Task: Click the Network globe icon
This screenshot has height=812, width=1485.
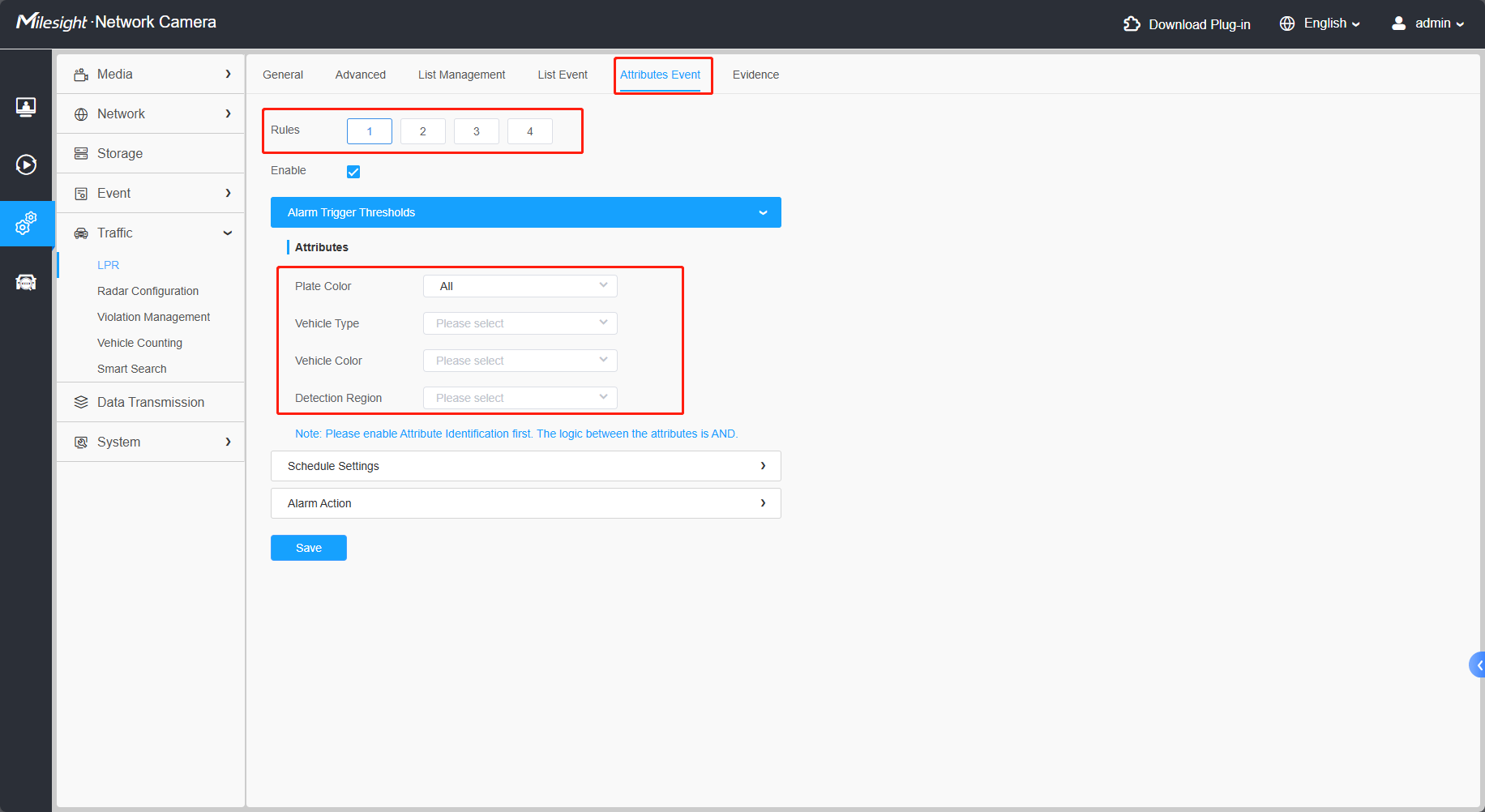Action: click(x=81, y=114)
